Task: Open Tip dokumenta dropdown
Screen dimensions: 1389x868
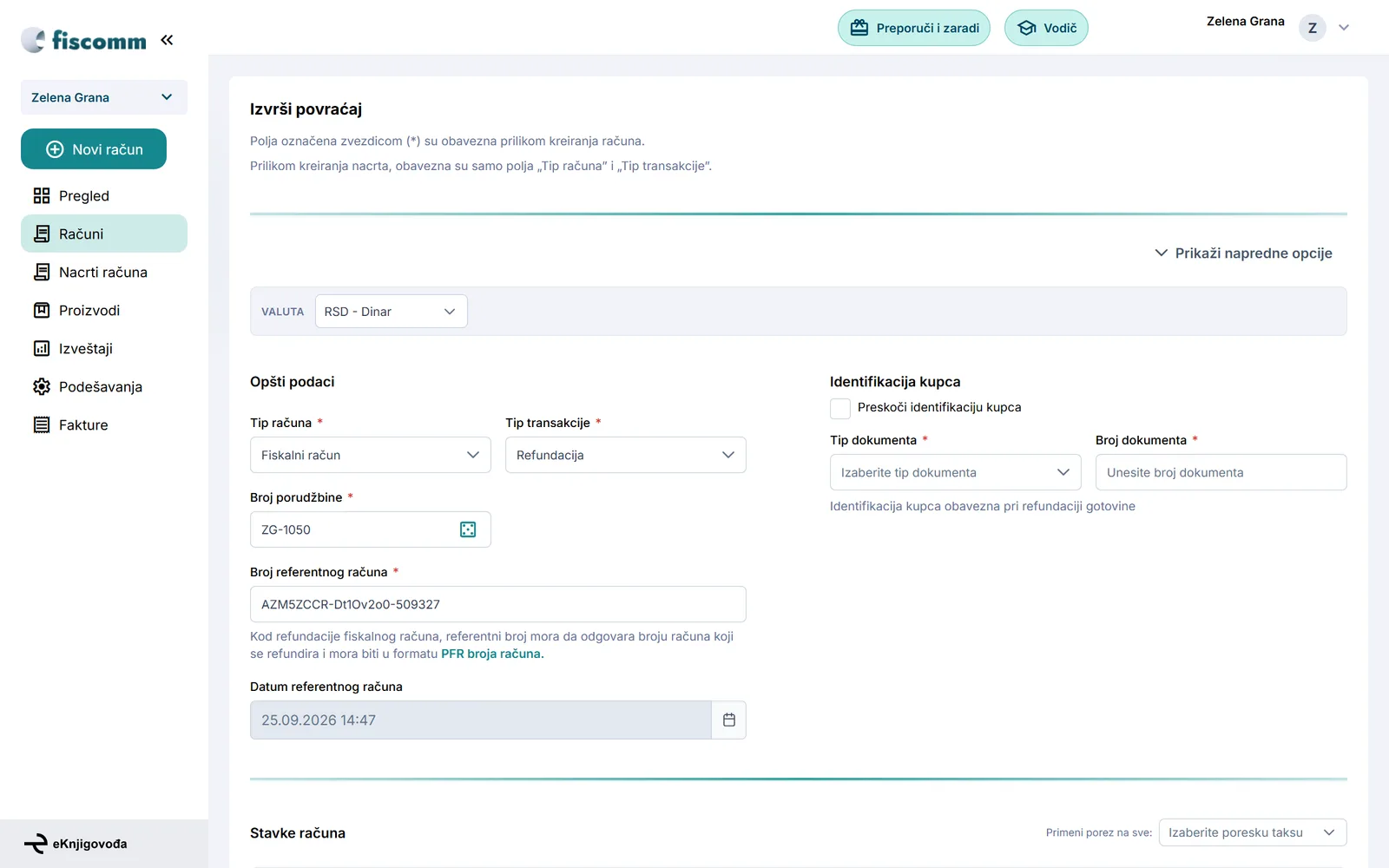Action: pos(956,472)
